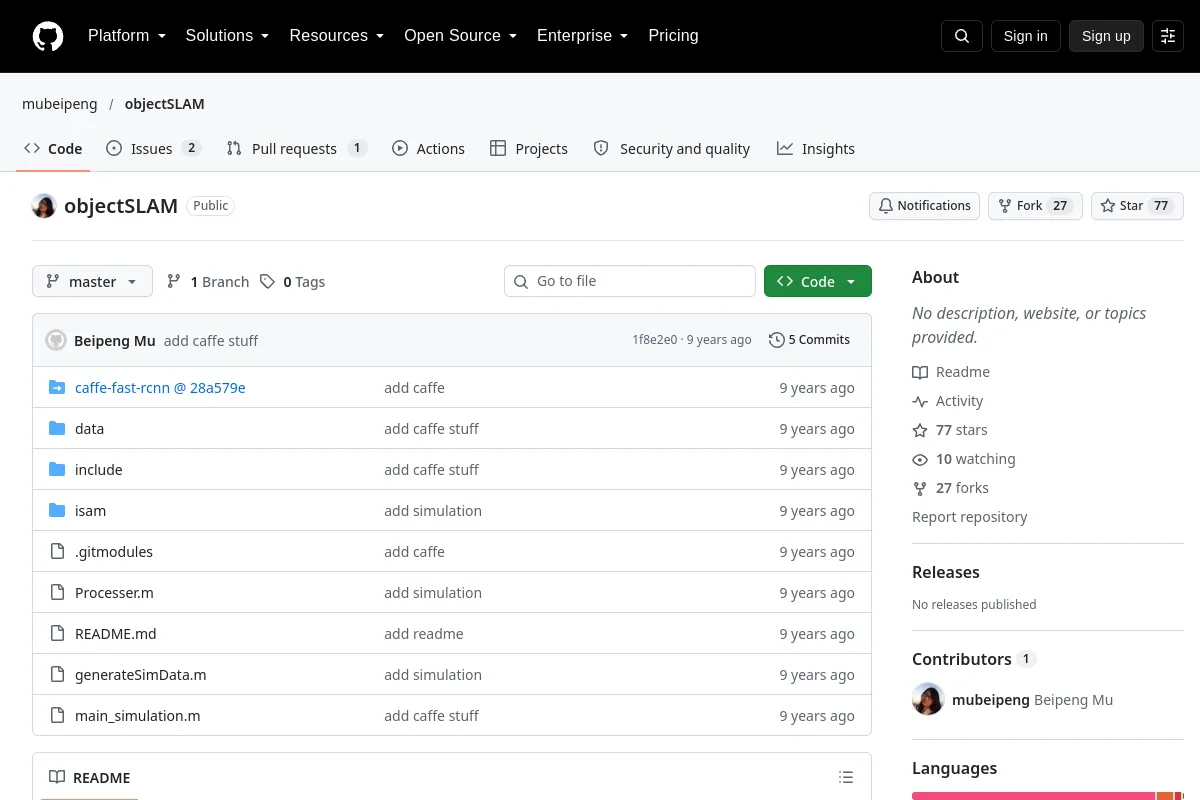Switch to the Insights tab

tap(816, 148)
